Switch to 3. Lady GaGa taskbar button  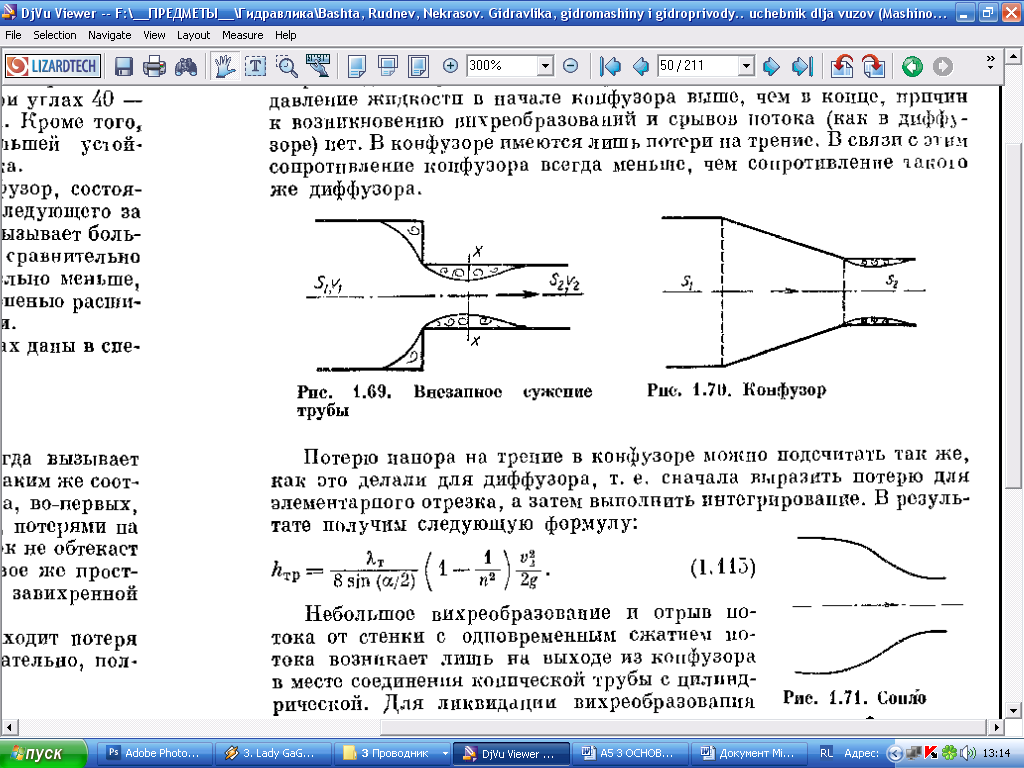273,753
